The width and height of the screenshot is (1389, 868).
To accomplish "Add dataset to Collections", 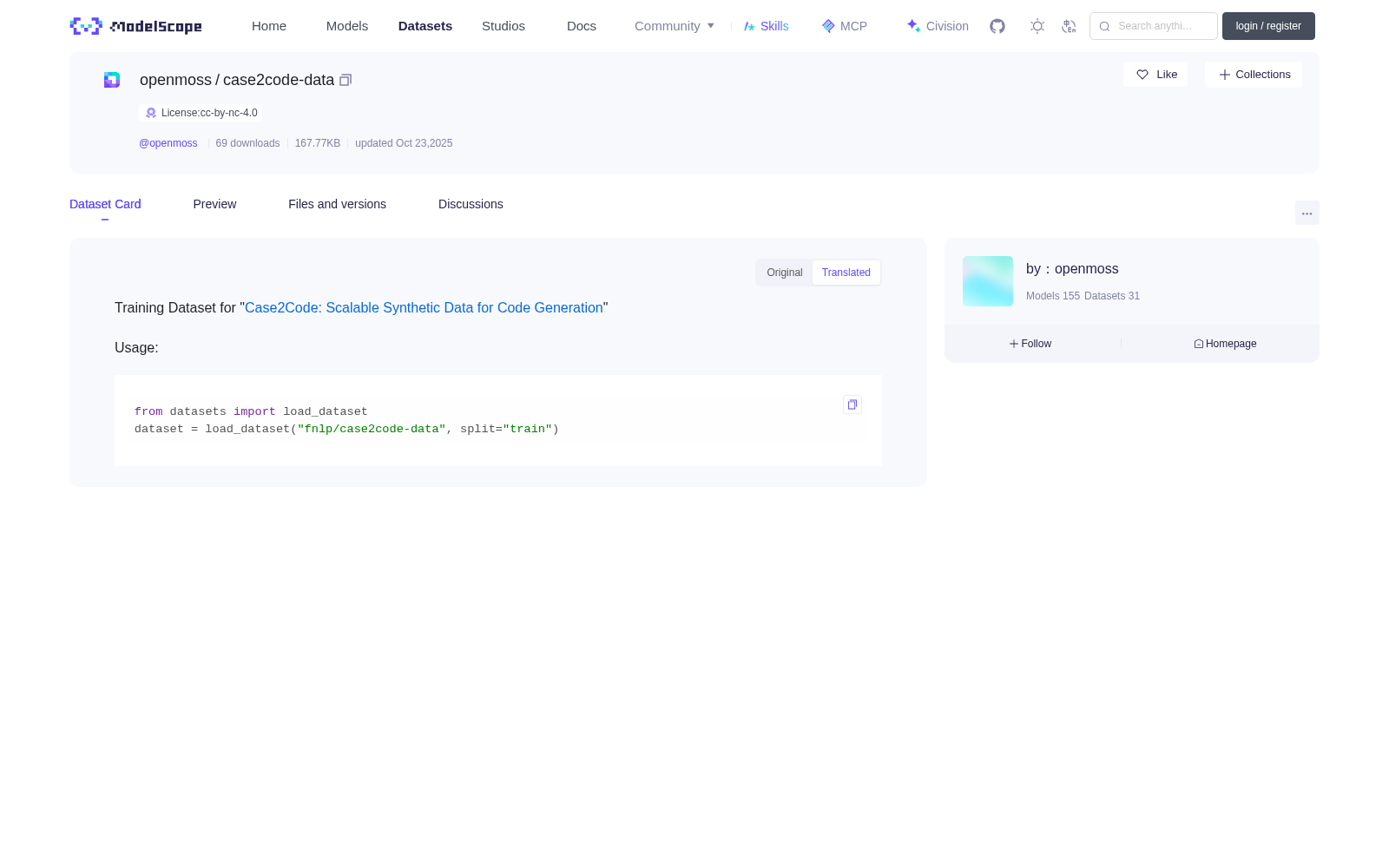I will 1254,75.
